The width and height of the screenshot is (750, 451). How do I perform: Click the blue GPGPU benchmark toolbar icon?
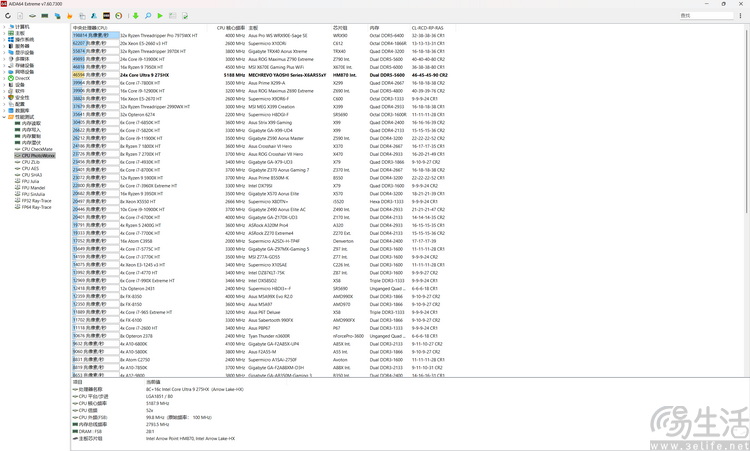(57, 16)
